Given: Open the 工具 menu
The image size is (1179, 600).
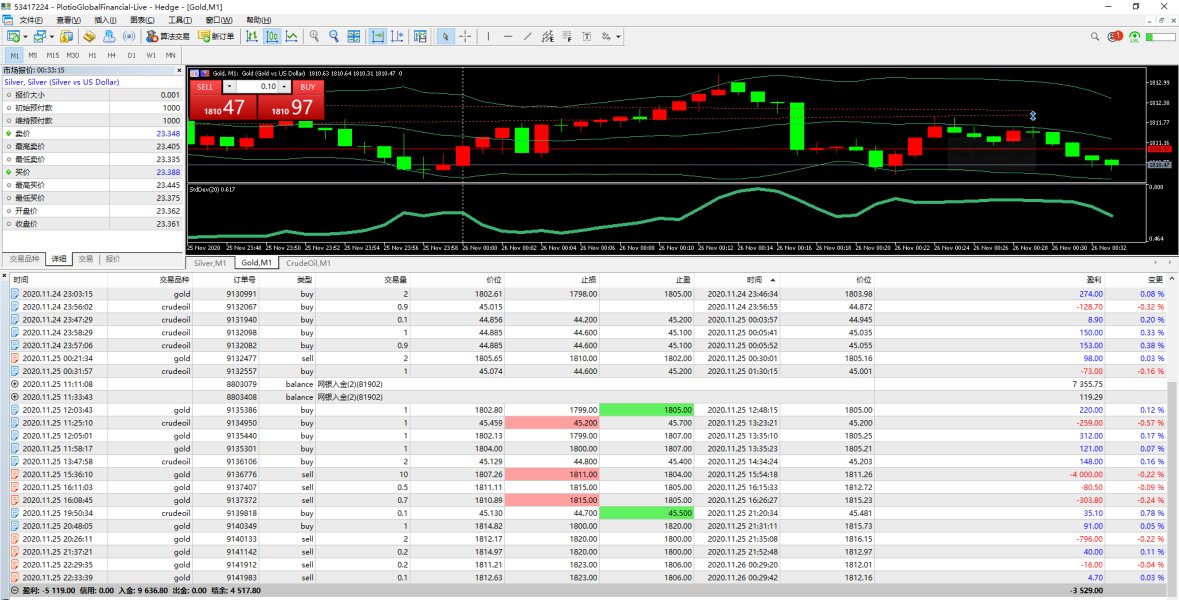Looking at the screenshot, I should click(180, 20).
